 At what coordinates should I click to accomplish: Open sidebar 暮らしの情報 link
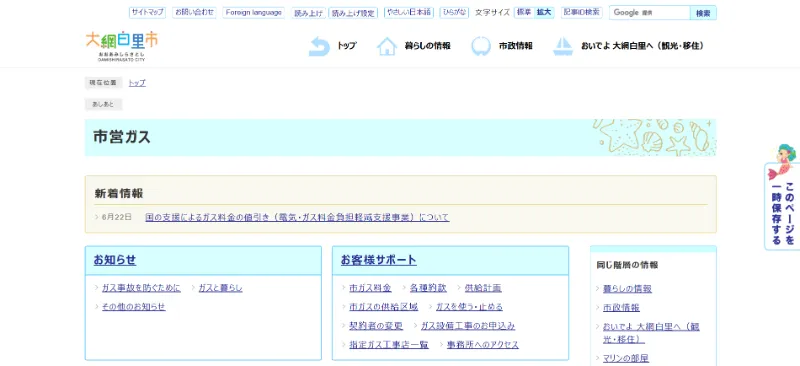click(627, 289)
